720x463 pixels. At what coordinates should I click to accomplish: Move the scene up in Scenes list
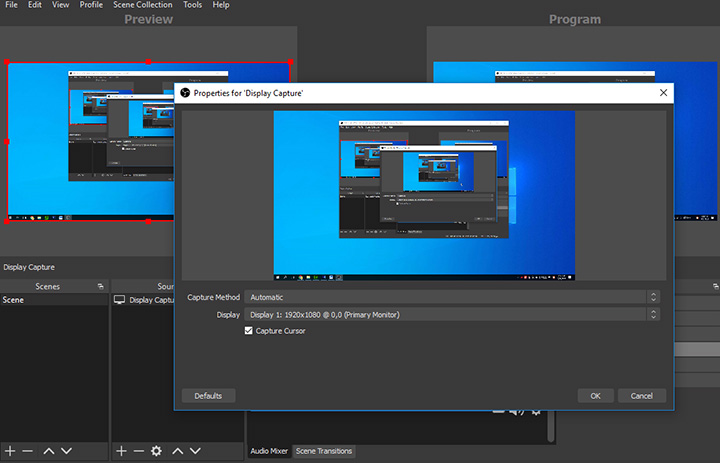pyautogui.click(x=48, y=451)
